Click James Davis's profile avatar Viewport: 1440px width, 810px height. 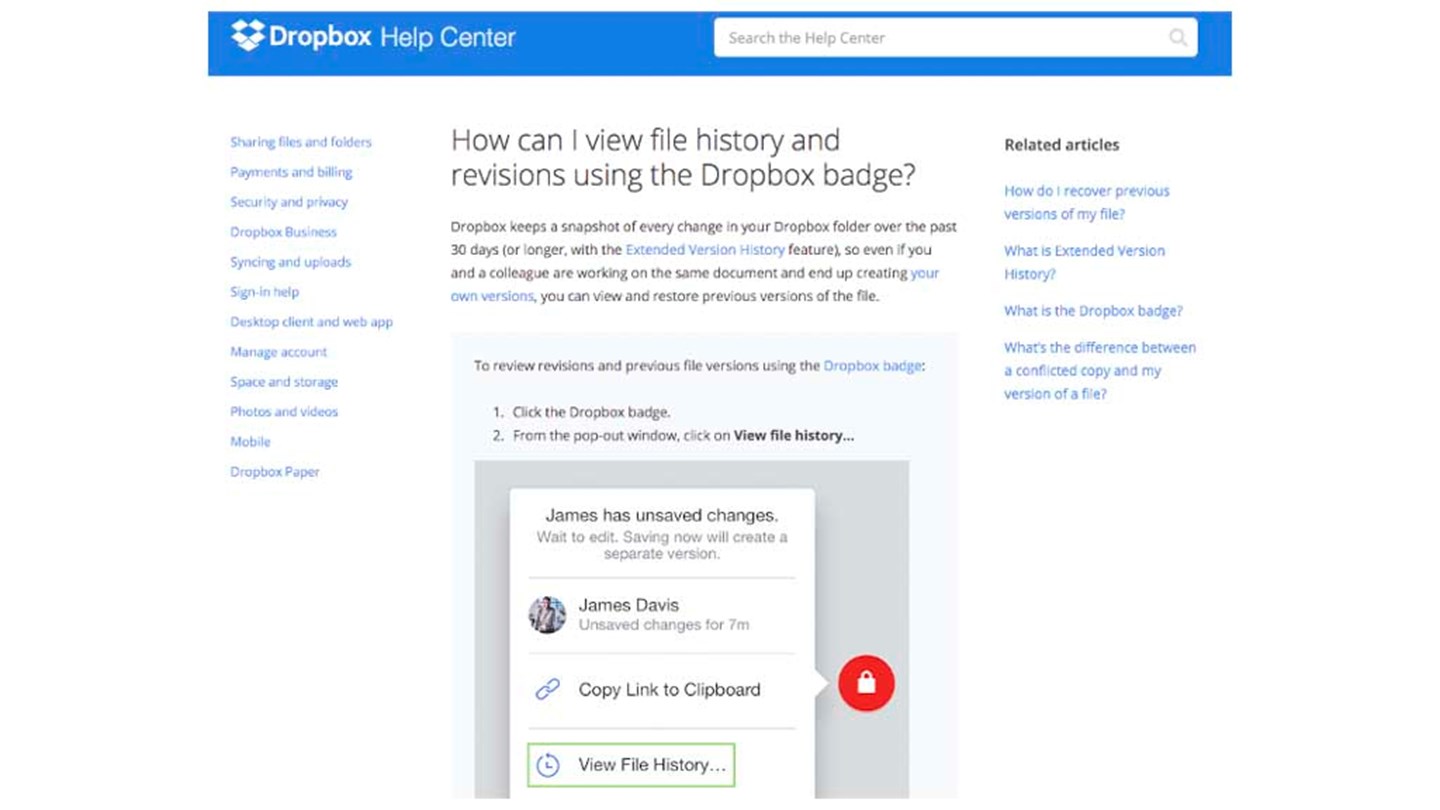pos(546,614)
